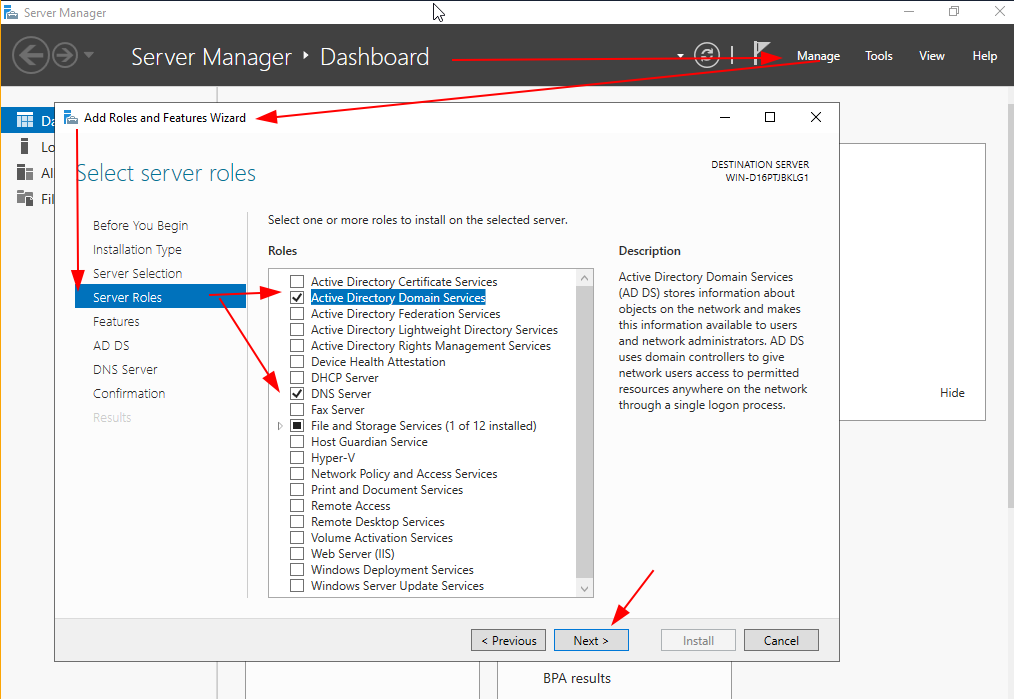Image resolution: width=1014 pixels, height=699 pixels.
Task: Go to Server Selection step
Action: (x=137, y=274)
